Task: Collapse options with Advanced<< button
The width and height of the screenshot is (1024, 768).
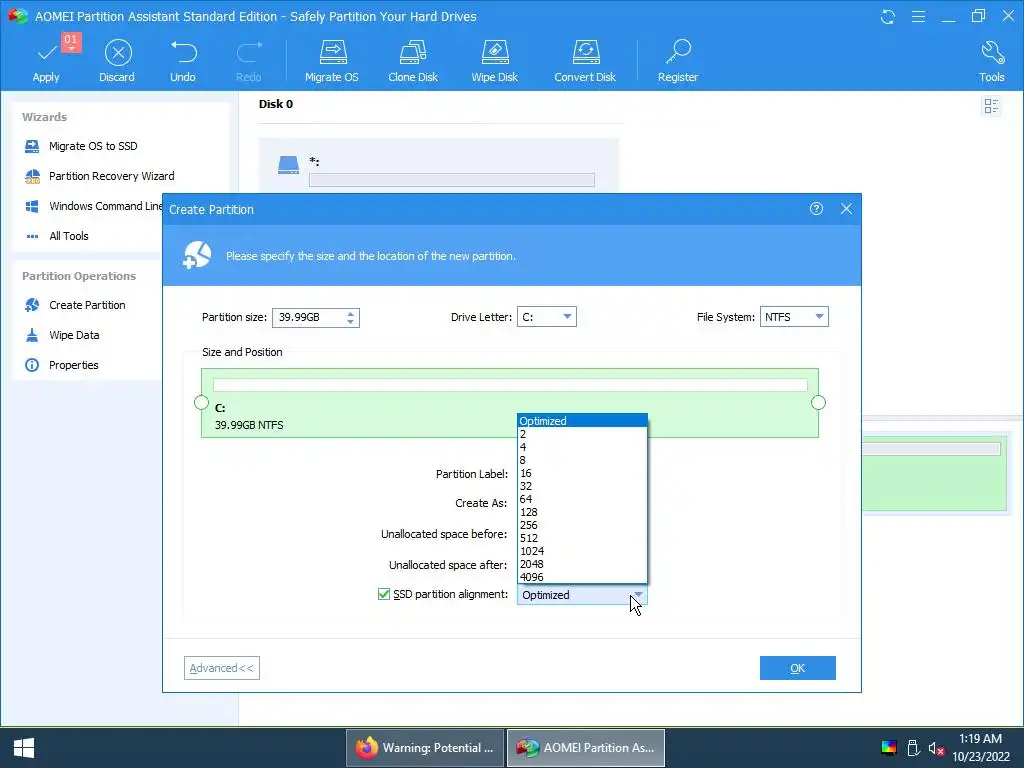Action: tap(221, 668)
